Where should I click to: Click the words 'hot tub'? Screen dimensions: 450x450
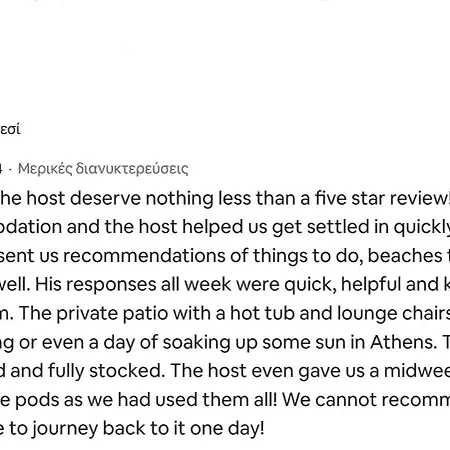[x=262, y=314]
